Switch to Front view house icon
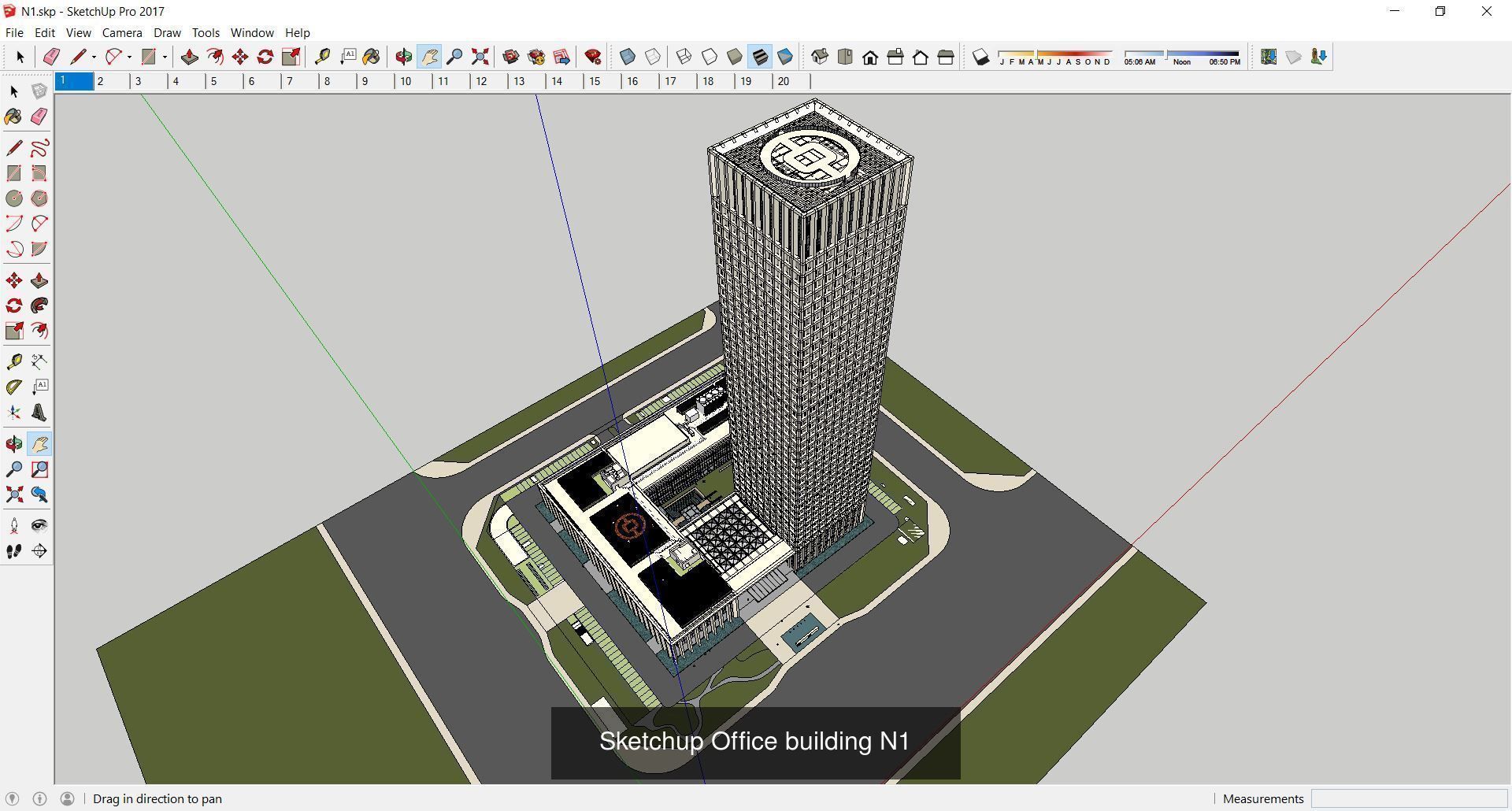 (870, 57)
